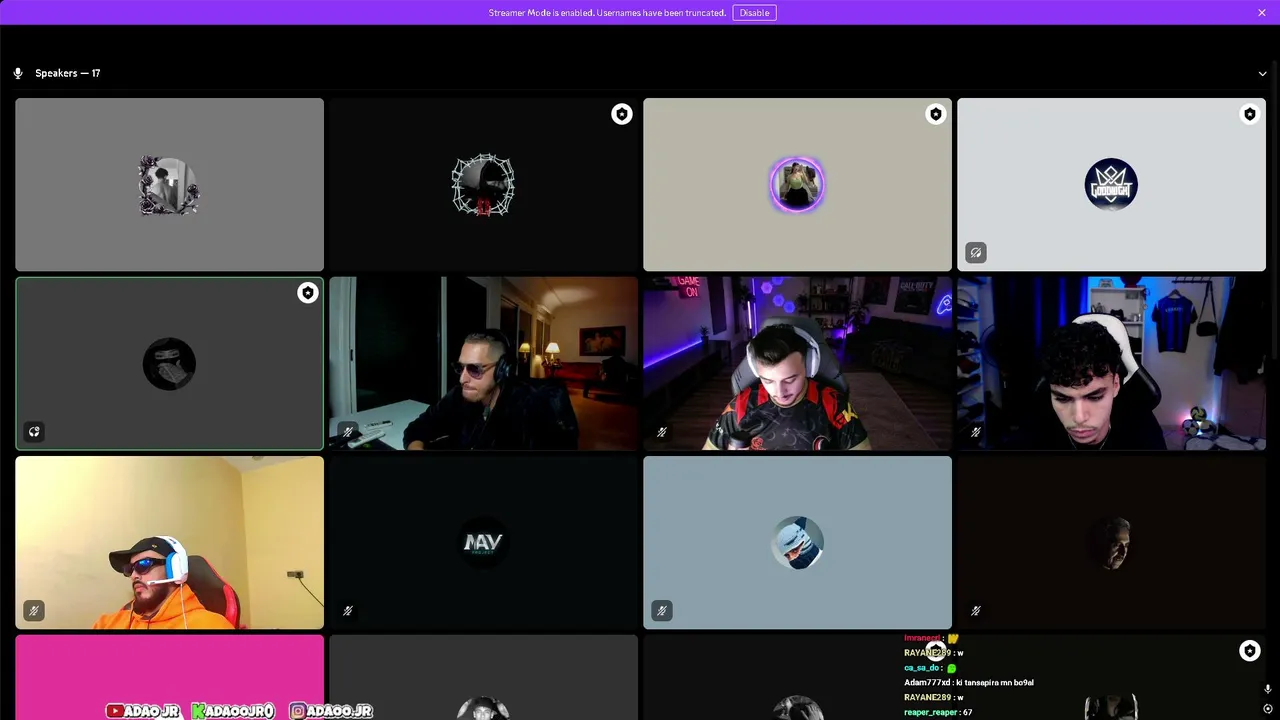Click status icon on Goodnight-avatar tile corner
This screenshot has width=1280, height=720.
click(x=976, y=253)
